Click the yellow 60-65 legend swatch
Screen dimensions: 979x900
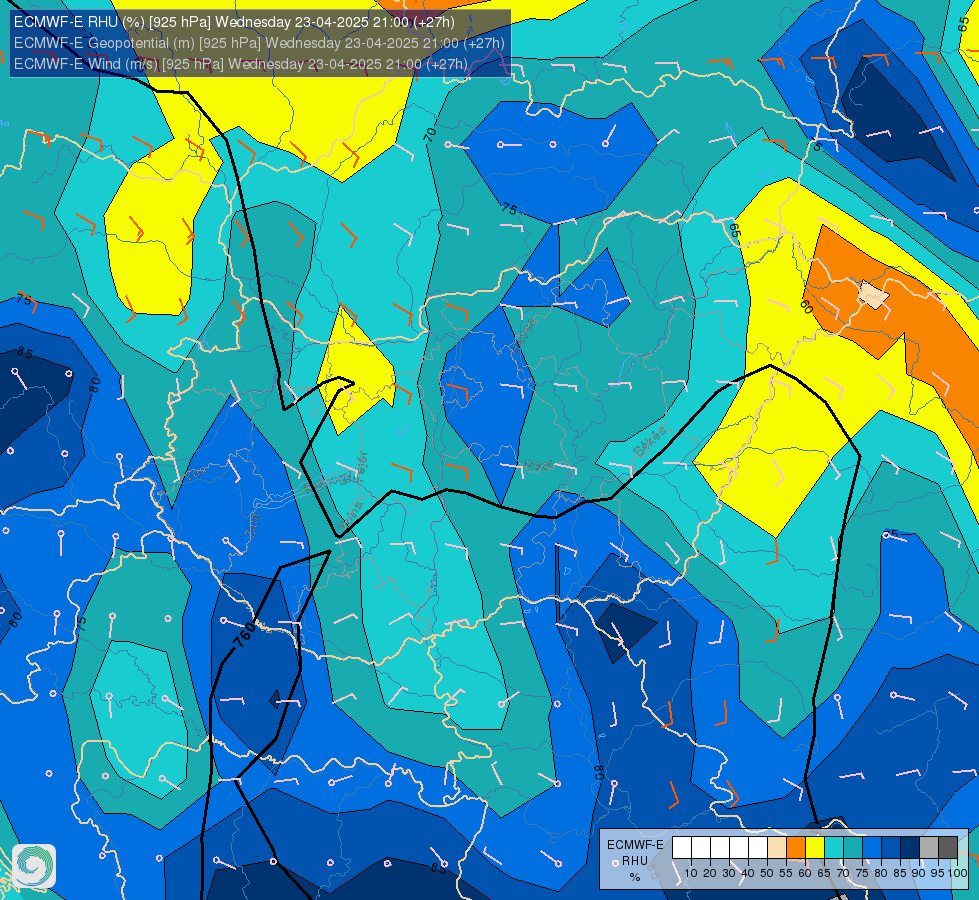pyautogui.click(x=815, y=848)
